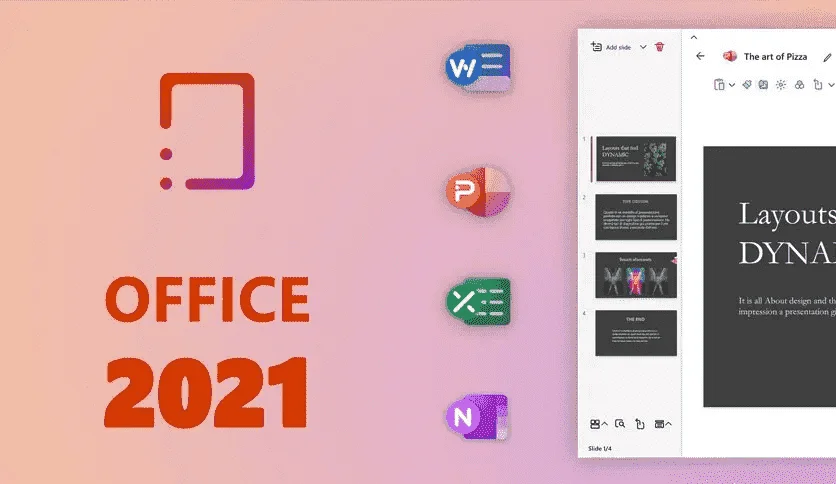The width and height of the screenshot is (836, 484).
Task: Select slide 1 thumbnail 'Layouts that feel DYNAMIC'
Action: pyautogui.click(x=636, y=159)
